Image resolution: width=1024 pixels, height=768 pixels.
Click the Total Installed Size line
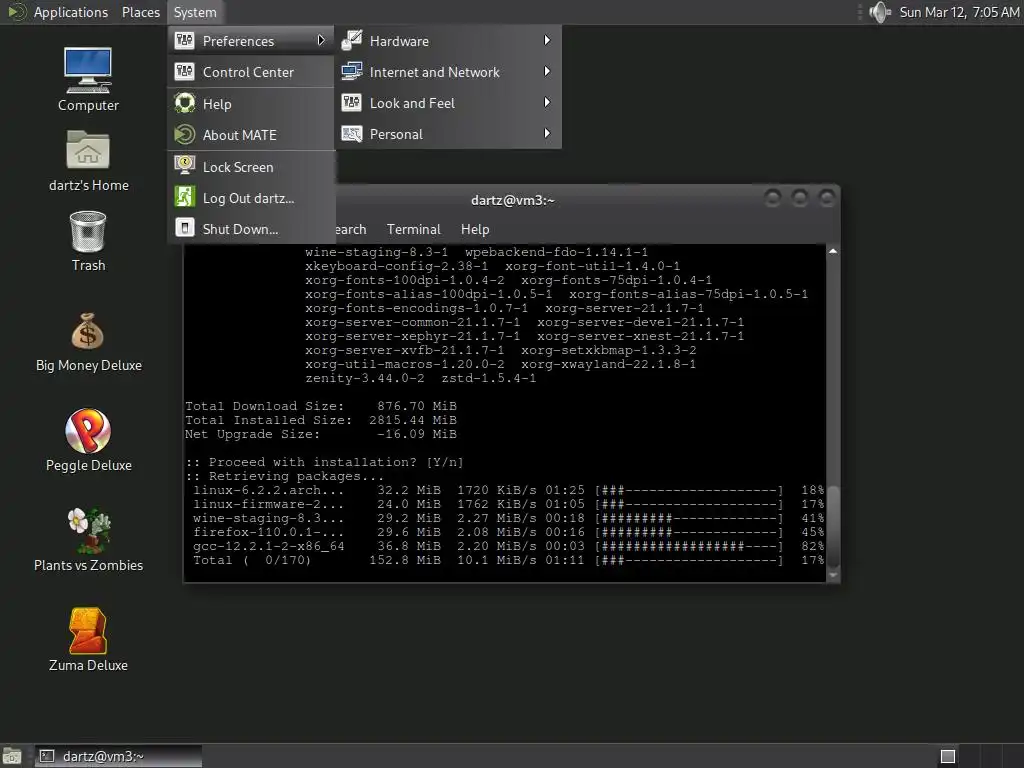pyautogui.click(x=321, y=420)
